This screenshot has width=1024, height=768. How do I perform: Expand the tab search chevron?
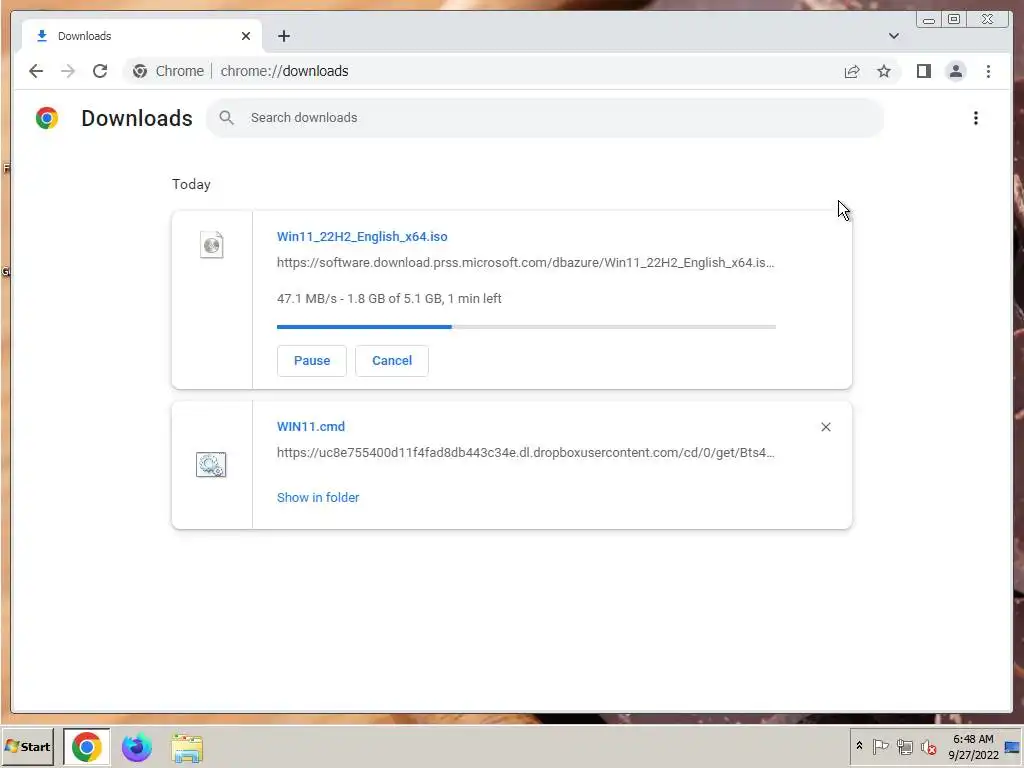coord(893,36)
